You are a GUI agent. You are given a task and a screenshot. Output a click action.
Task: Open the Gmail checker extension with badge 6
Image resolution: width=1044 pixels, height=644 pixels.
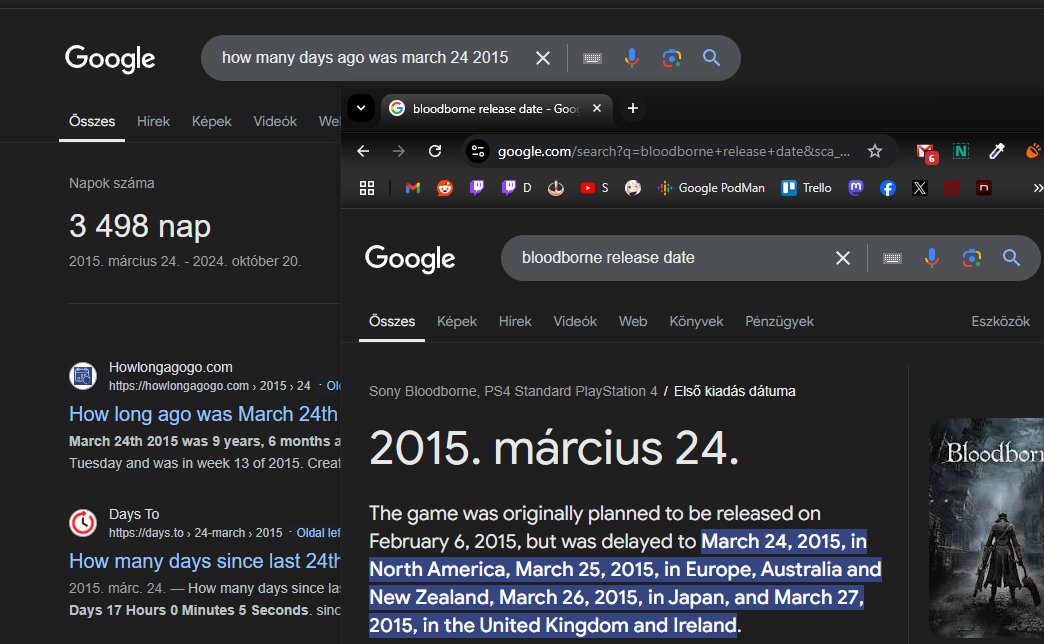pos(926,153)
